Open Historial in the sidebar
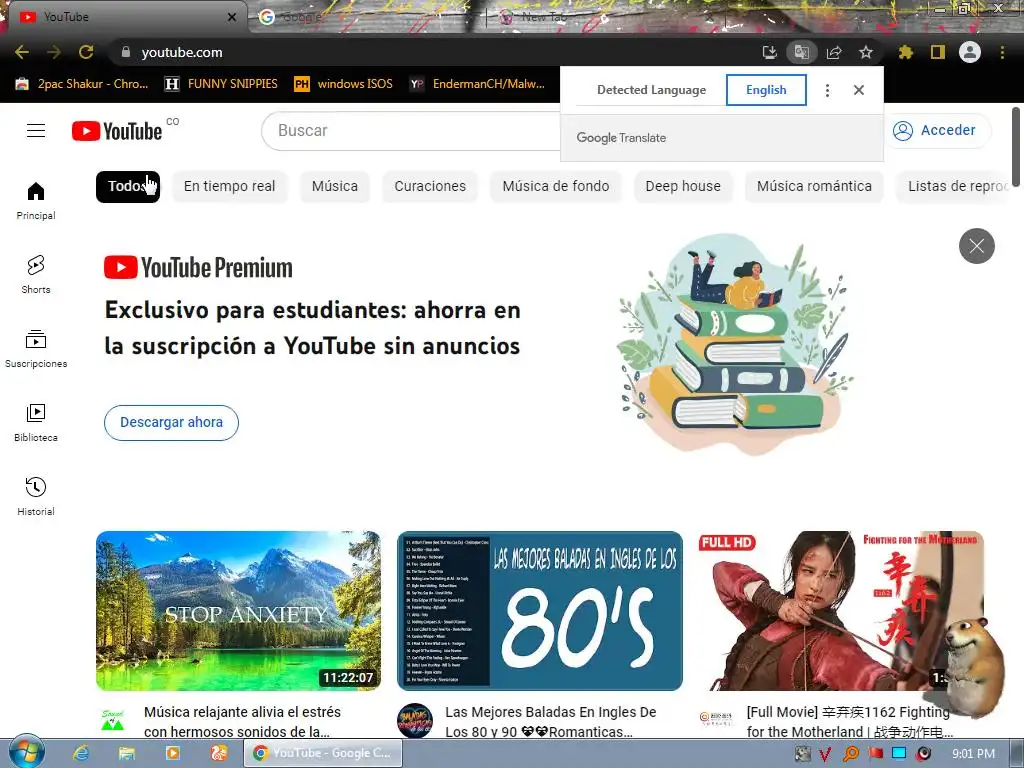Viewport: 1024px width, 768px height. click(36, 496)
